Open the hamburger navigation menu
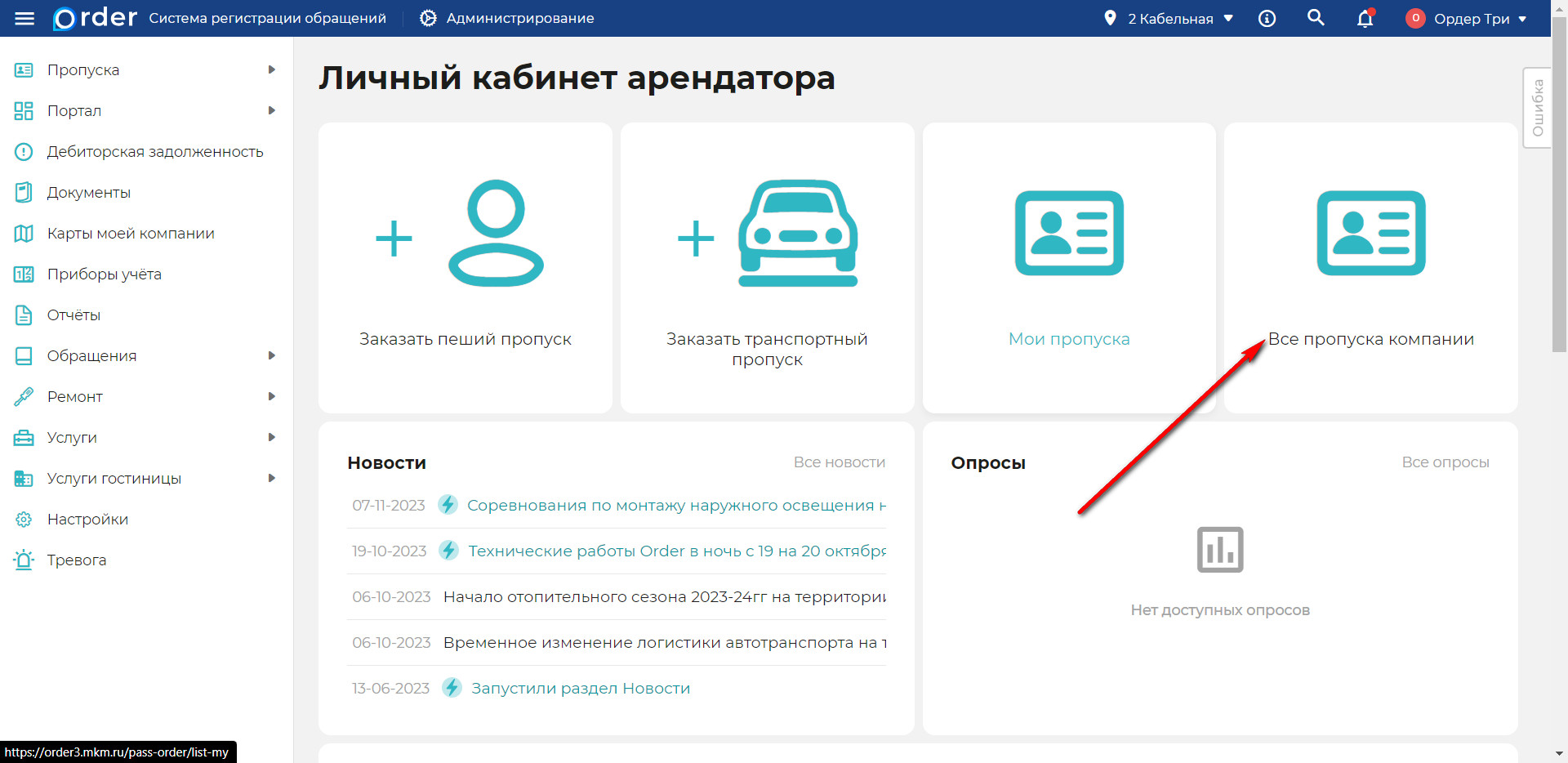 [24, 18]
